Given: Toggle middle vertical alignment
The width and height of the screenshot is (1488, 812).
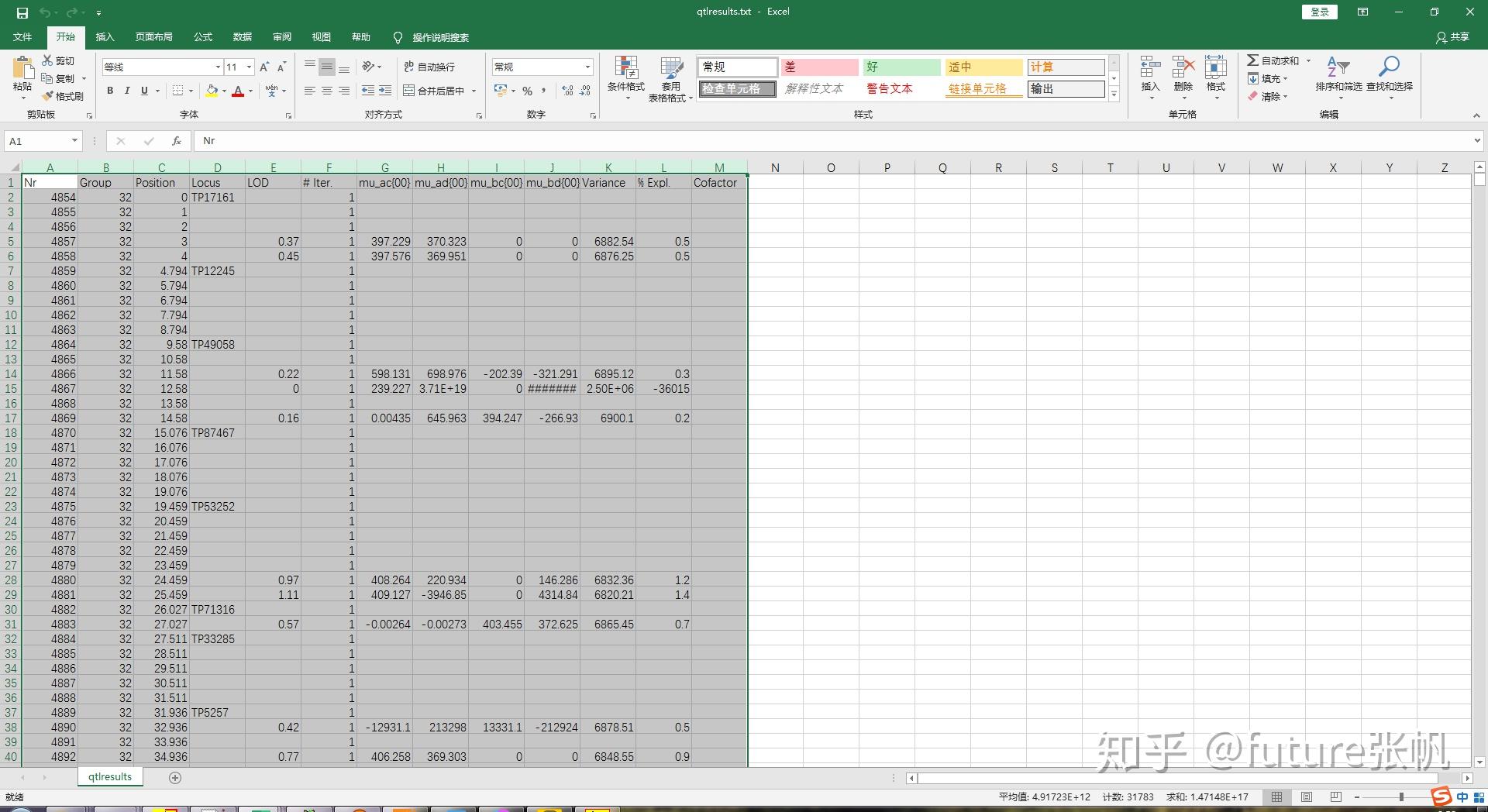Looking at the screenshot, I should [x=327, y=67].
